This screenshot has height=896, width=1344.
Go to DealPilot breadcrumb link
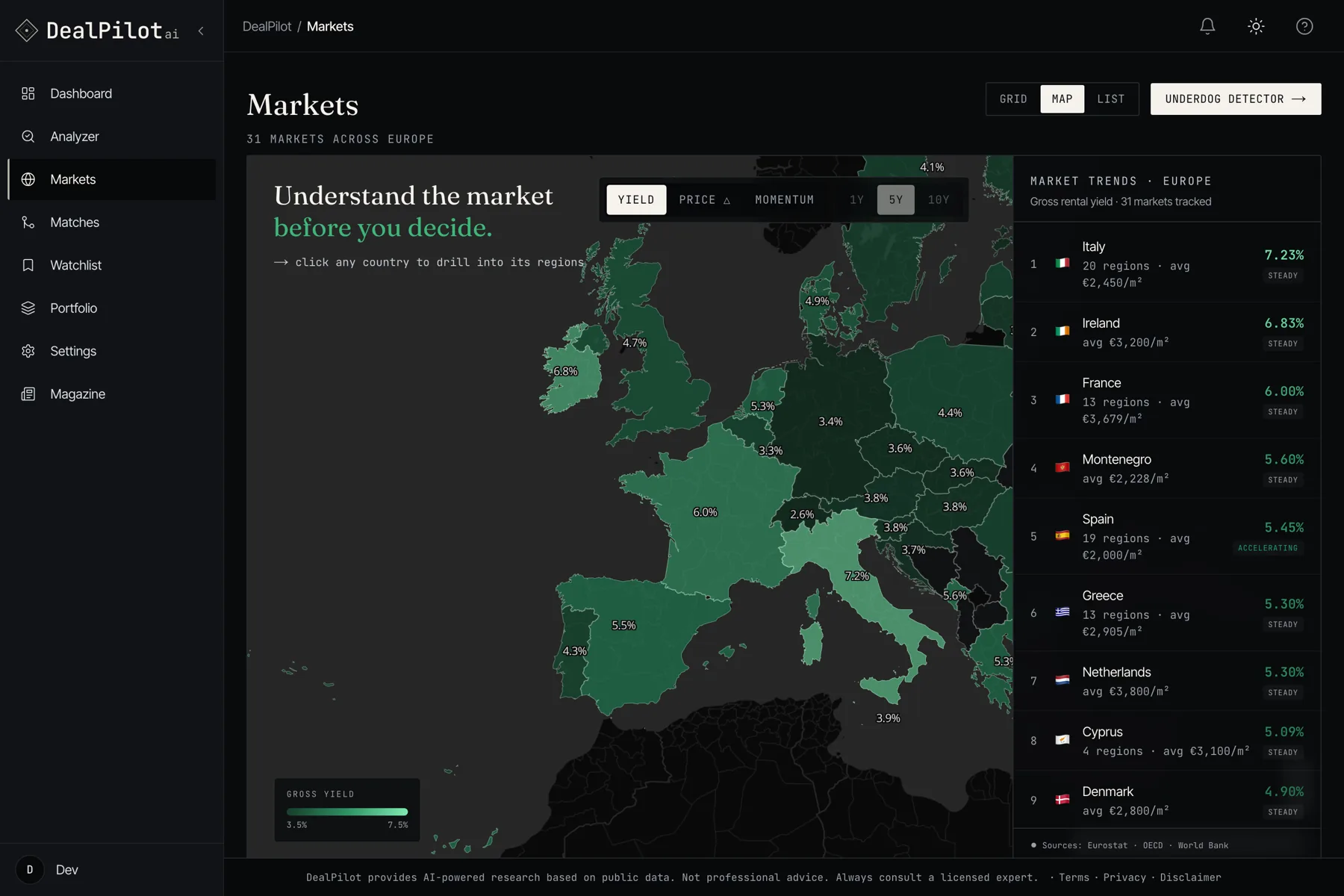(267, 26)
